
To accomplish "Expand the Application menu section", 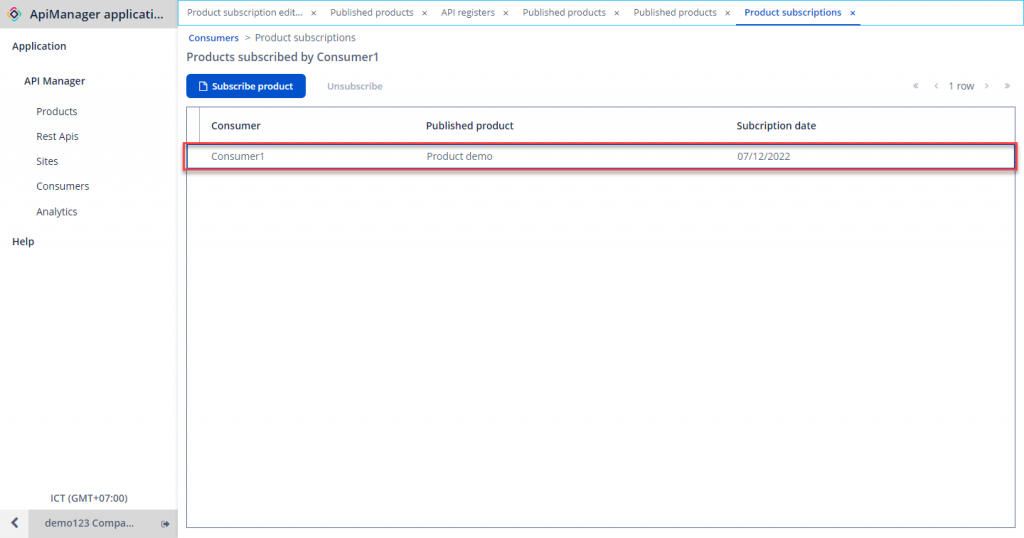I will click(x=39, y=46).
